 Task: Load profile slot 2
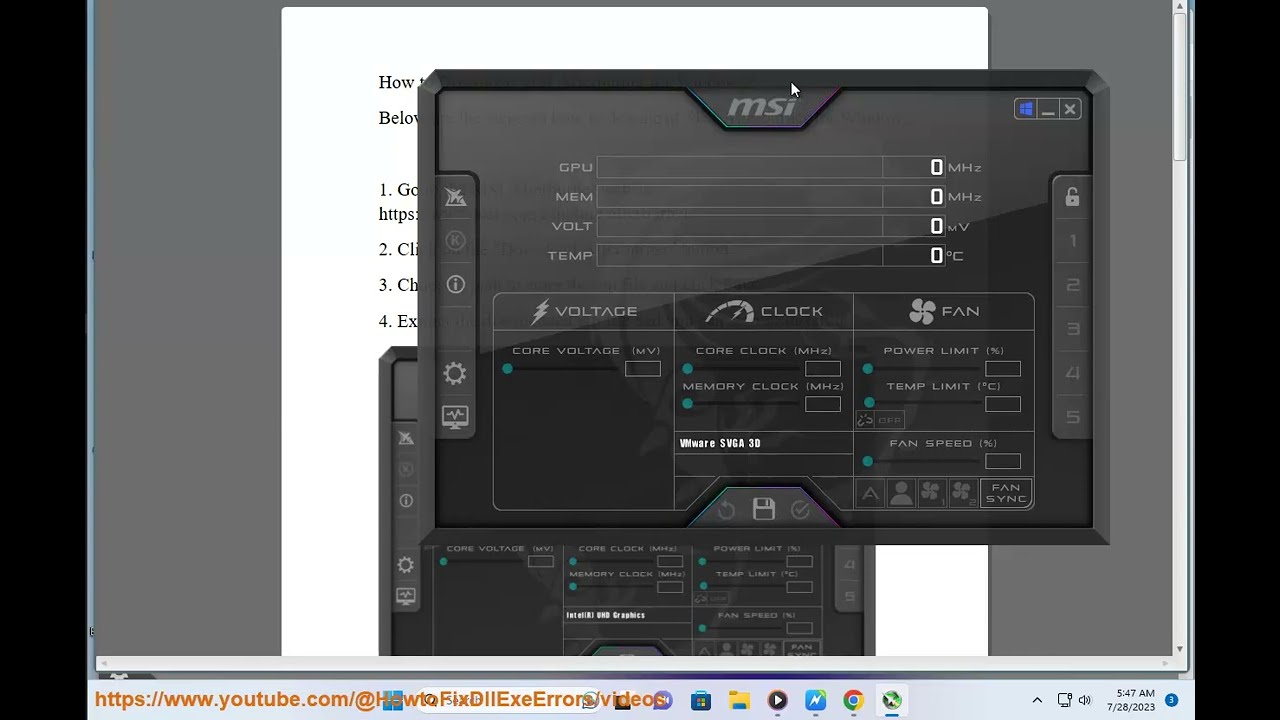1073,285
